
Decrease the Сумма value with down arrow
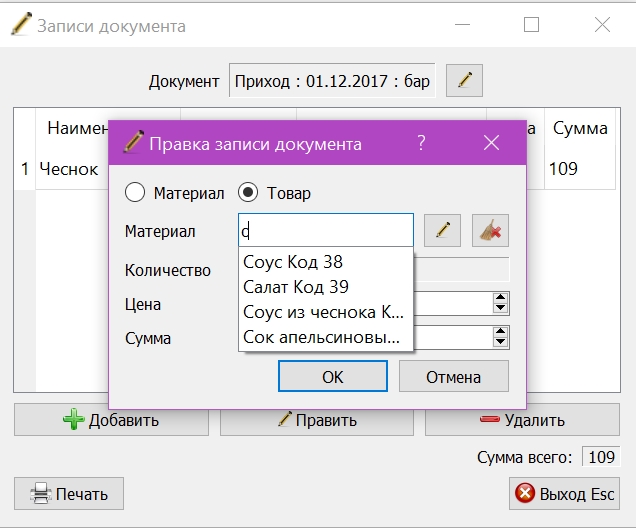pyautogui.click(x=501, y=342)
